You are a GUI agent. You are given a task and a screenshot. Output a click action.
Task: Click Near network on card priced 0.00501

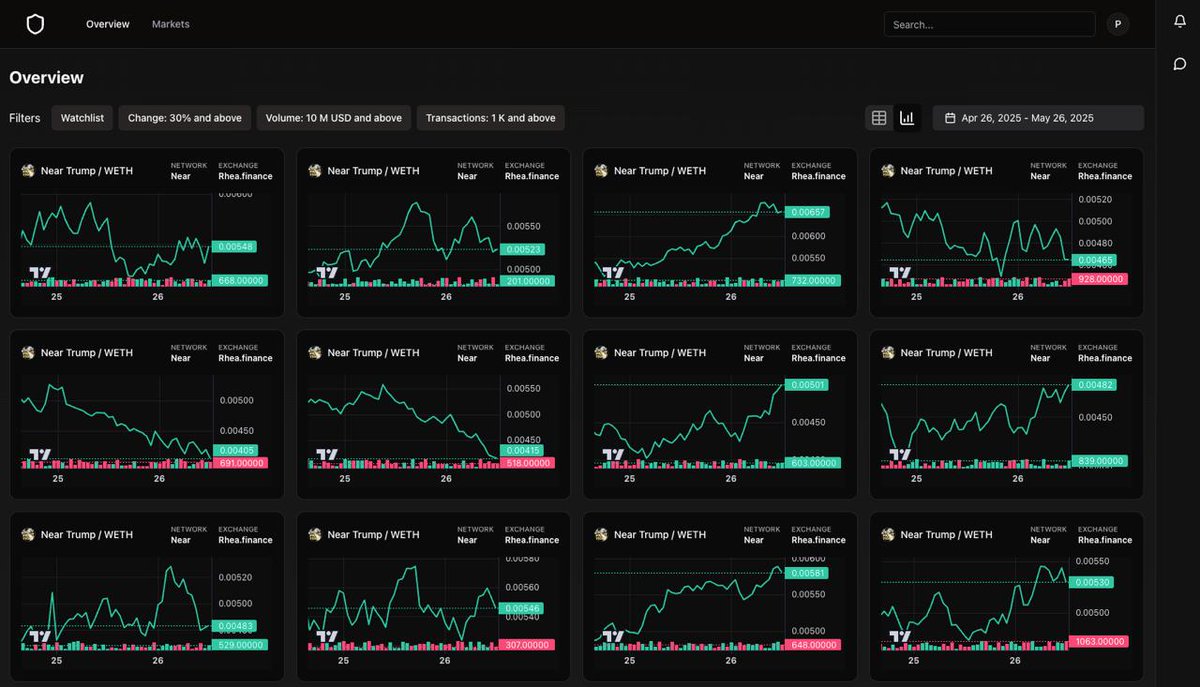coord(754,358)
